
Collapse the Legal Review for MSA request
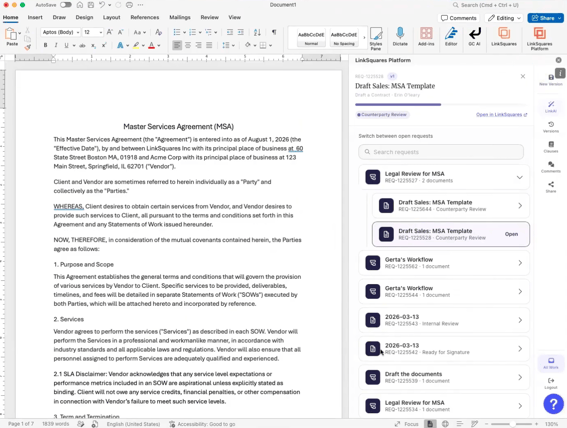pyautogui.click(x=519, y=177)
